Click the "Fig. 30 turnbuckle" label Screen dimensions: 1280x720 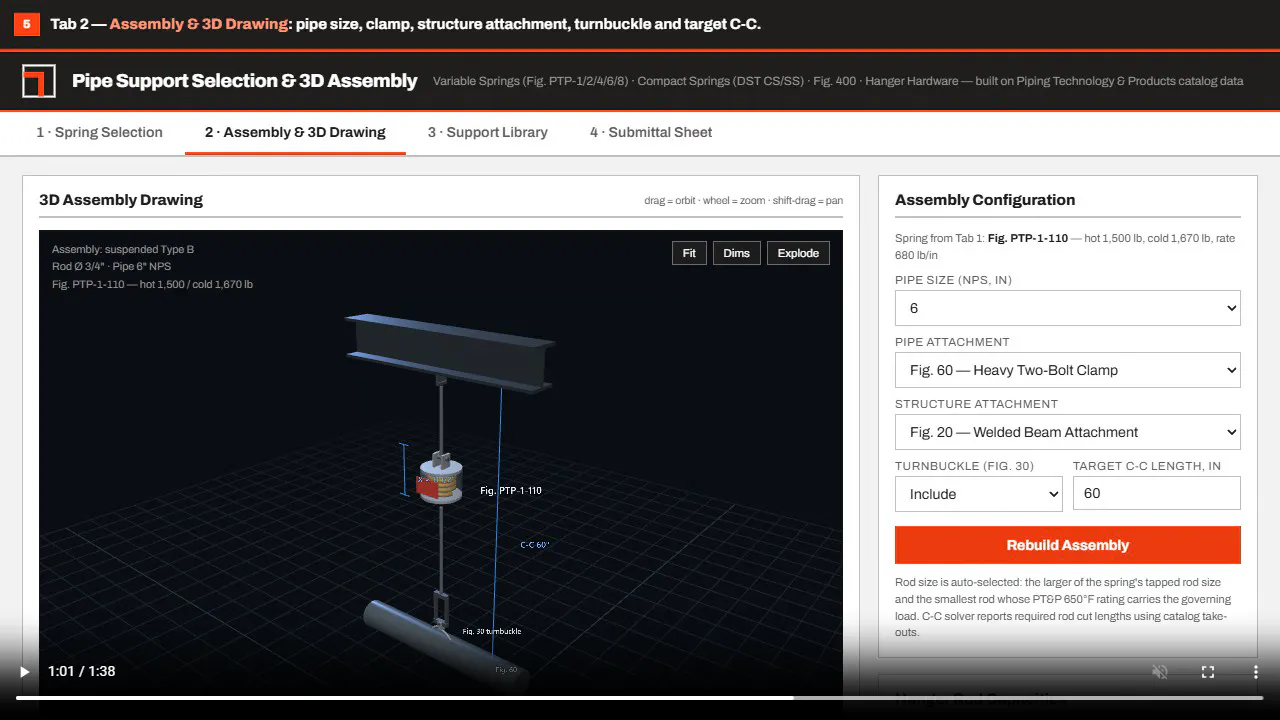click(491, 632)
